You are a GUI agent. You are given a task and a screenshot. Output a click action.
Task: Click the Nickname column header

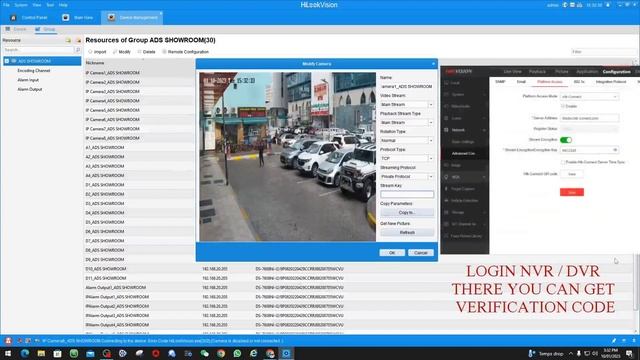pyautogui.click(x=95, y=63)
